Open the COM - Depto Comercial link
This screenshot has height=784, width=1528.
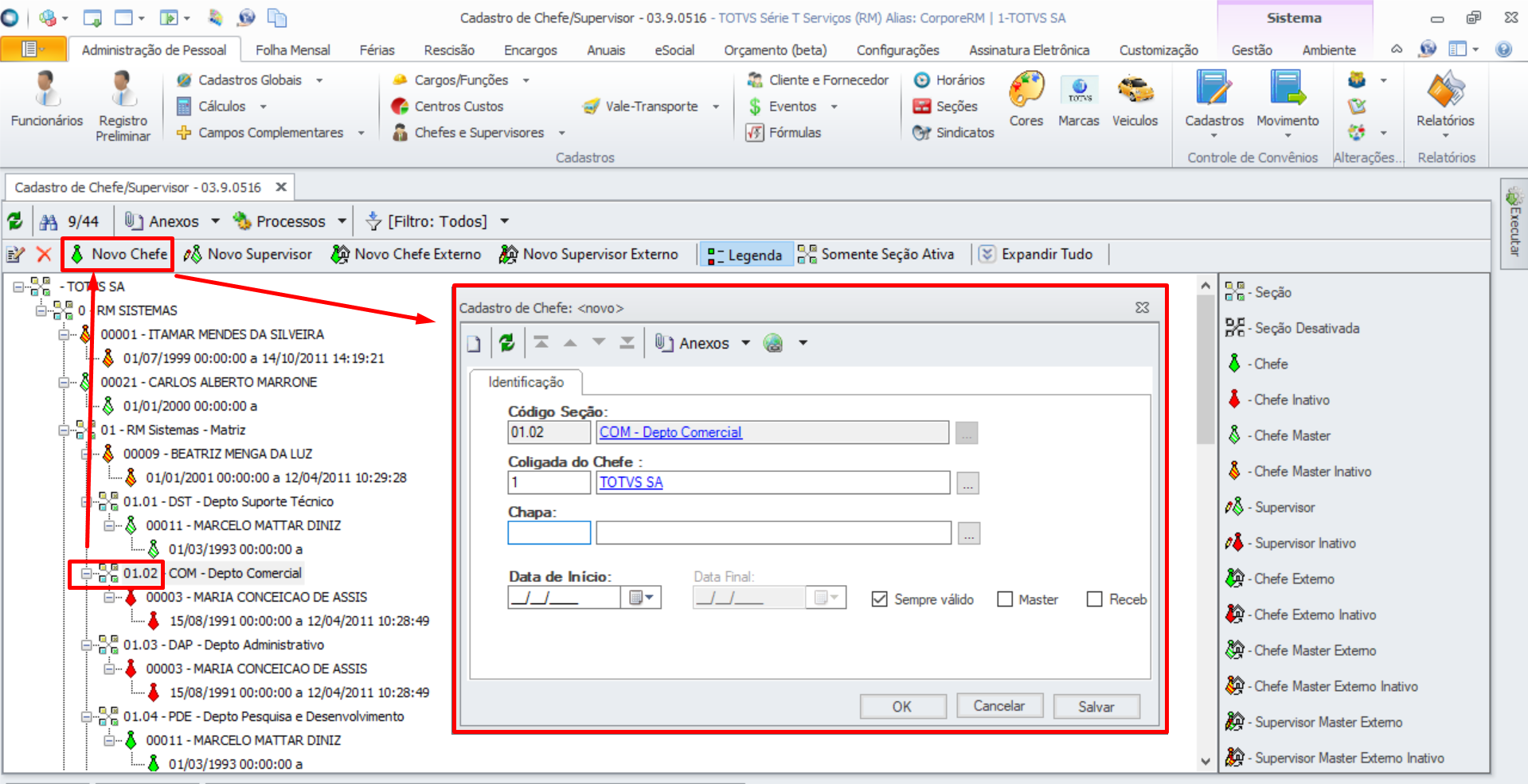(670, 432)
